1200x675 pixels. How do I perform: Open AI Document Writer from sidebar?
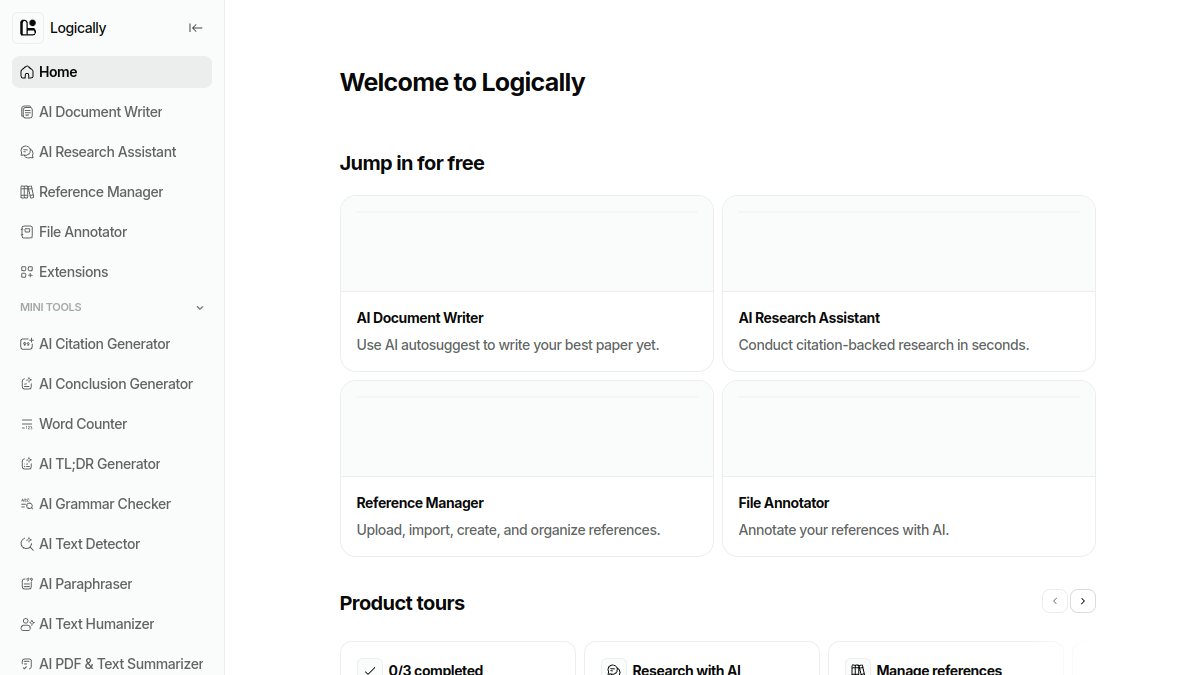point(112,112)
